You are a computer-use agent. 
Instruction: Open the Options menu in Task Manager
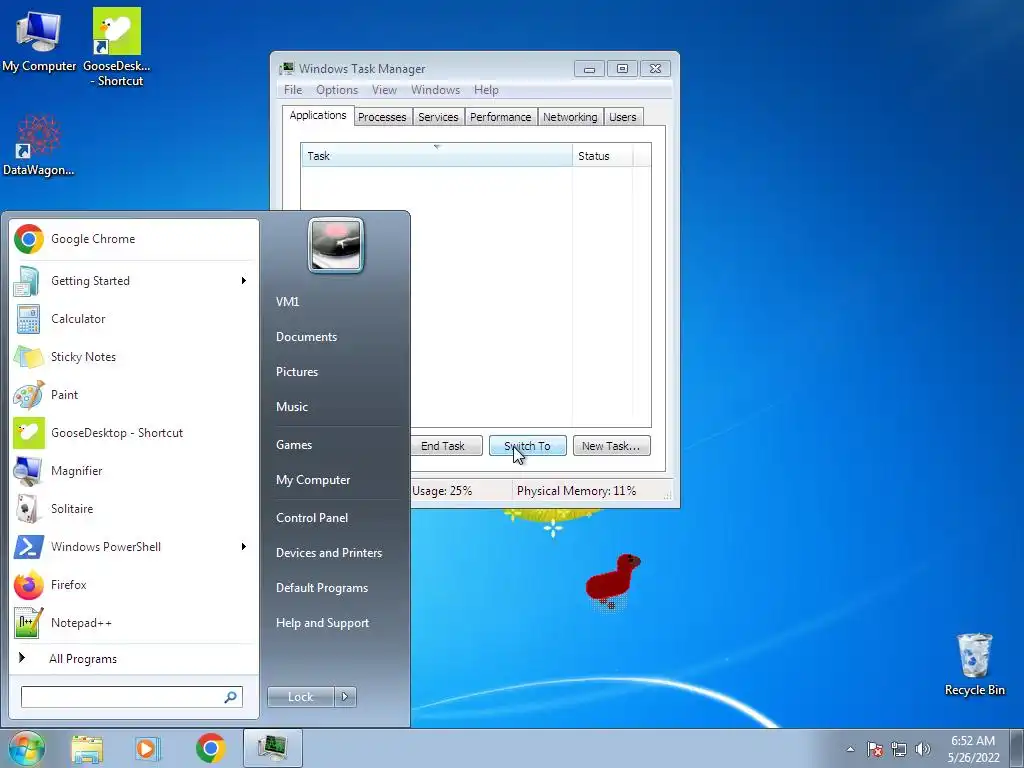pyautogui.click(x=337, y=90)
